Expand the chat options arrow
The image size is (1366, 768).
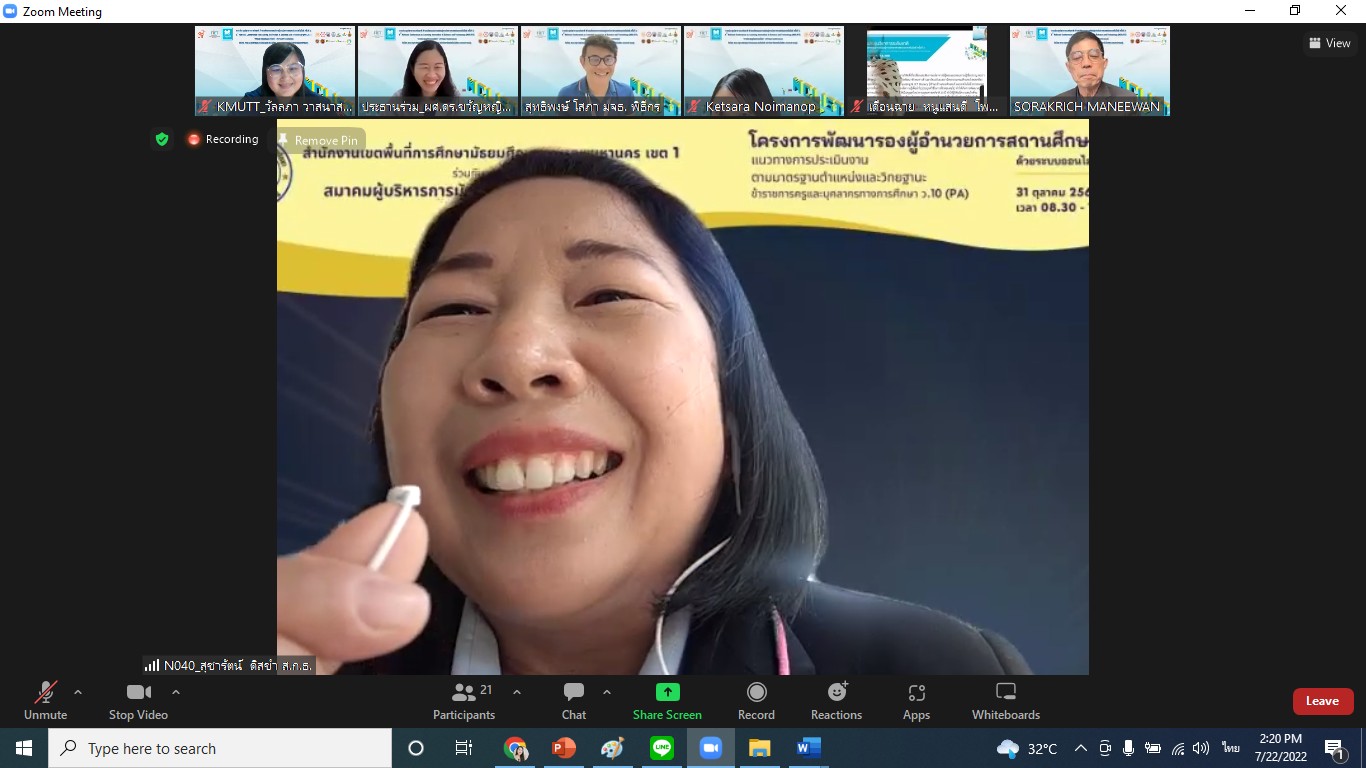607,692
